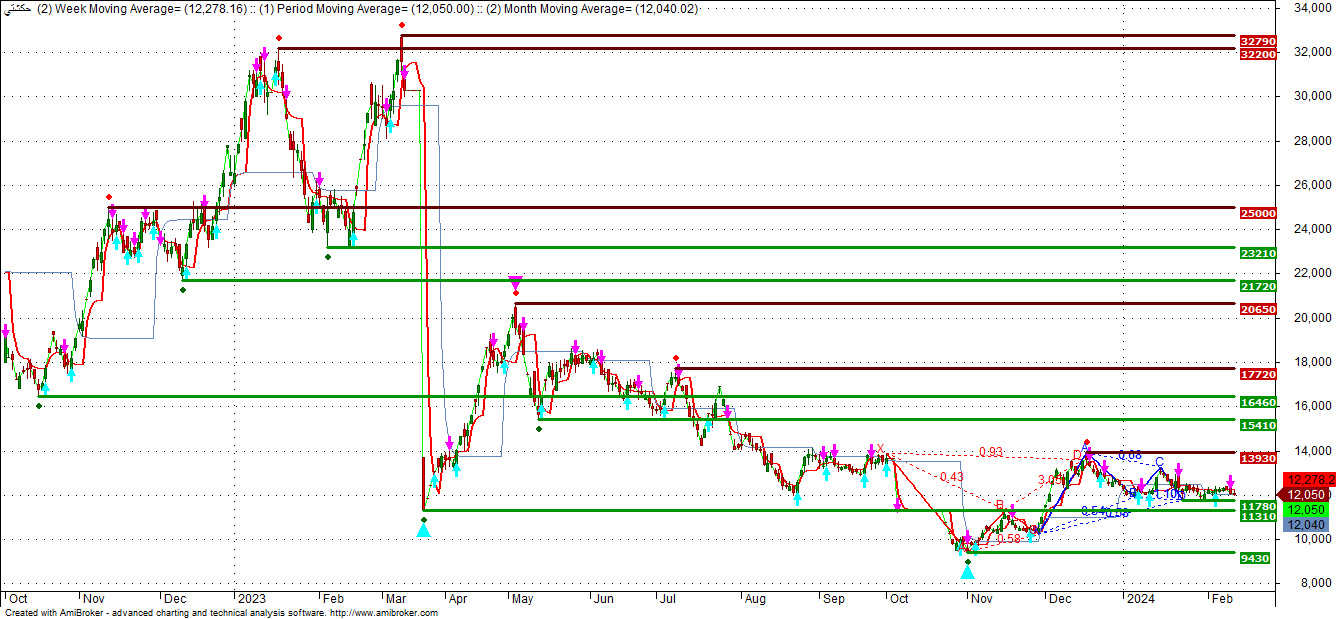The height and width of the screenshot is (619, 1336).
Task: Select the 0.93 ratio label on the dashed line
Action: click(x=990, y=452)
